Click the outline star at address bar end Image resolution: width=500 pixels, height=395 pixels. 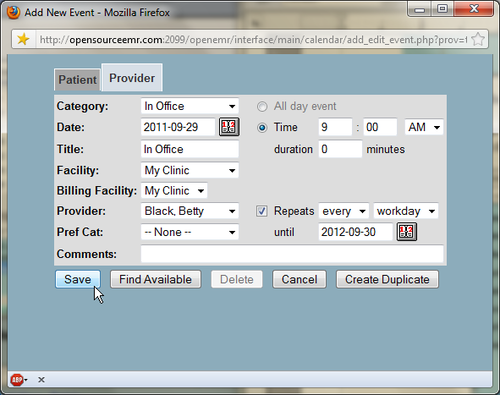click(x=478, y=39)
